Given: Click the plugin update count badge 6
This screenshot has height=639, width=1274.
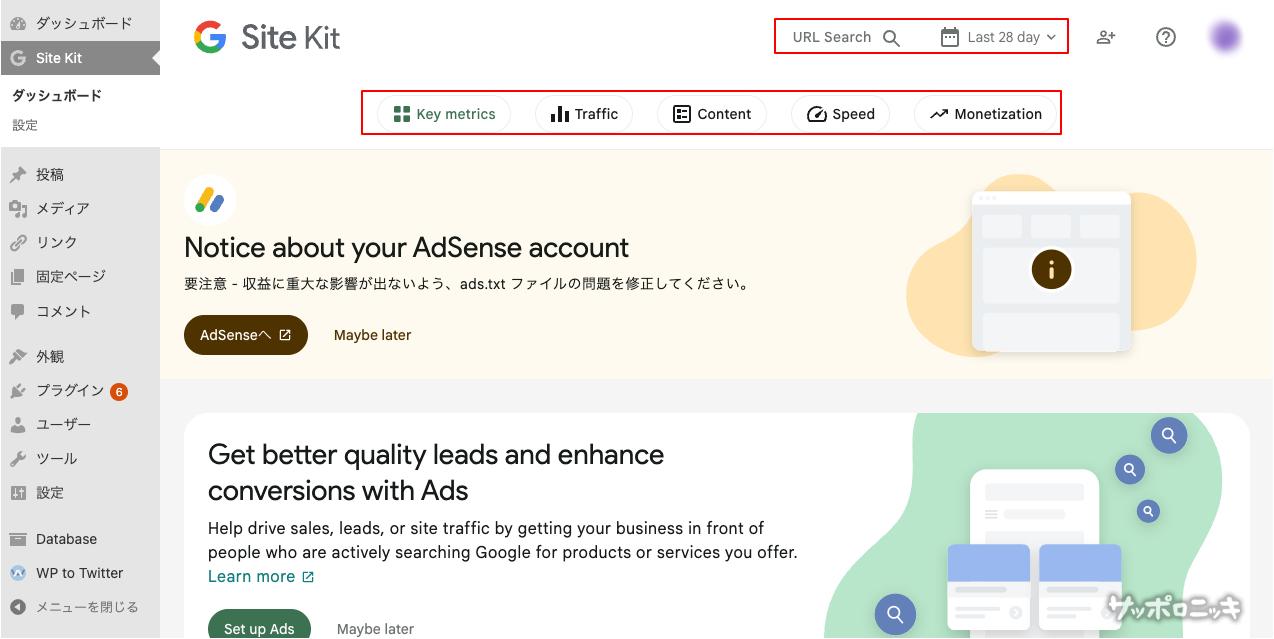Looking at the screenshot, I should pos(119,392).
